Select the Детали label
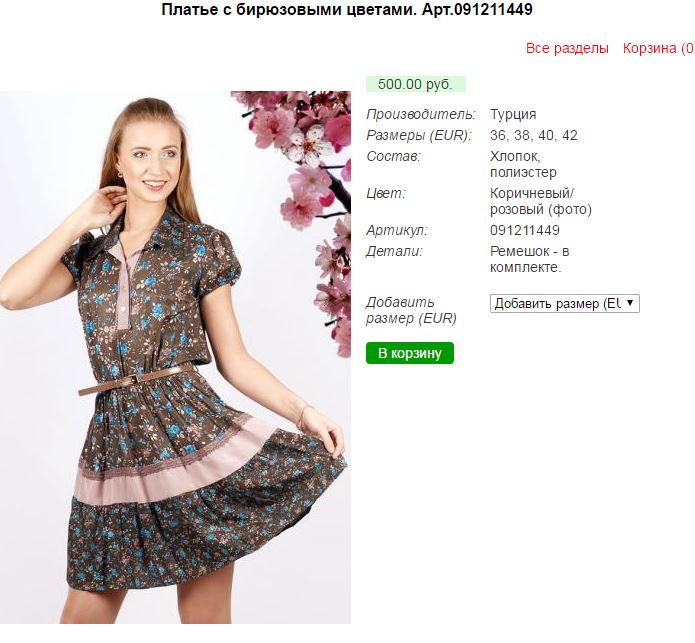The width and height of the screenshot is (695, 643). [394, 252]
